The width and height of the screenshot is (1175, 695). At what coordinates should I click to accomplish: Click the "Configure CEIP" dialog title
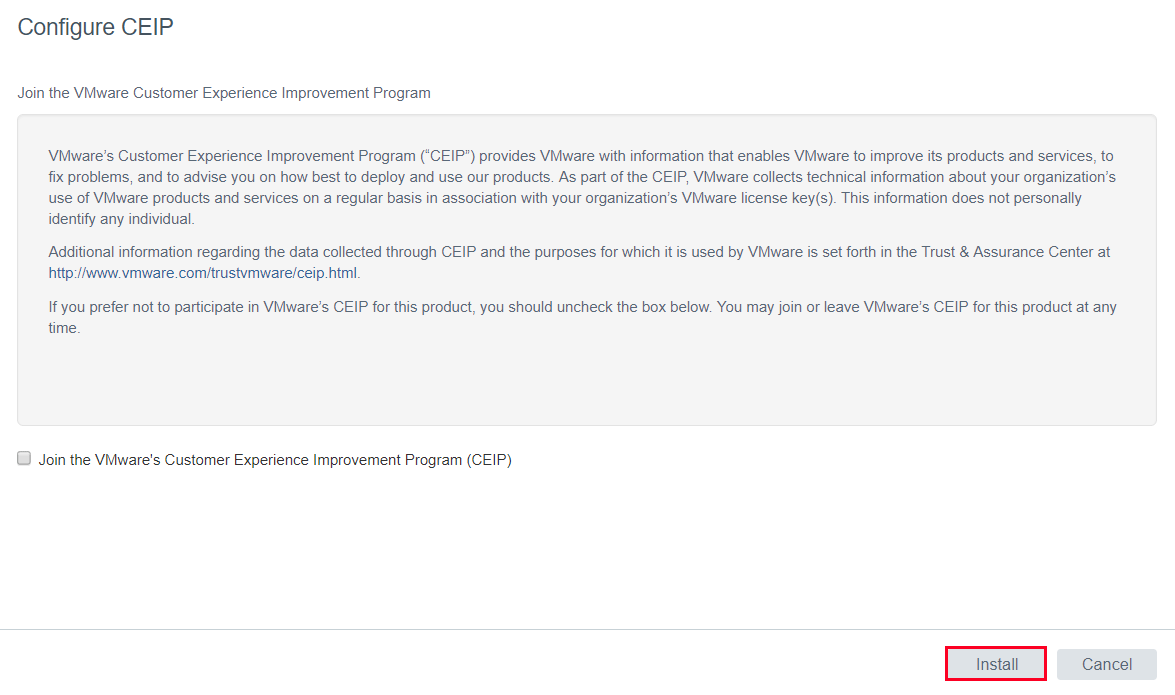coord(95,27)
